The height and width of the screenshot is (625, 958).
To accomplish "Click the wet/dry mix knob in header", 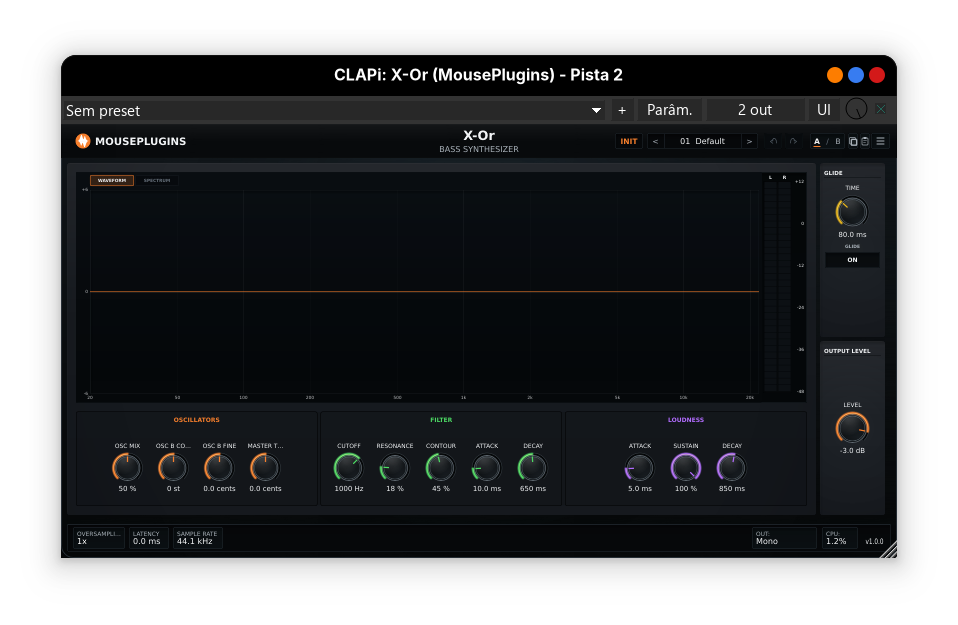I will pos(856,109).
